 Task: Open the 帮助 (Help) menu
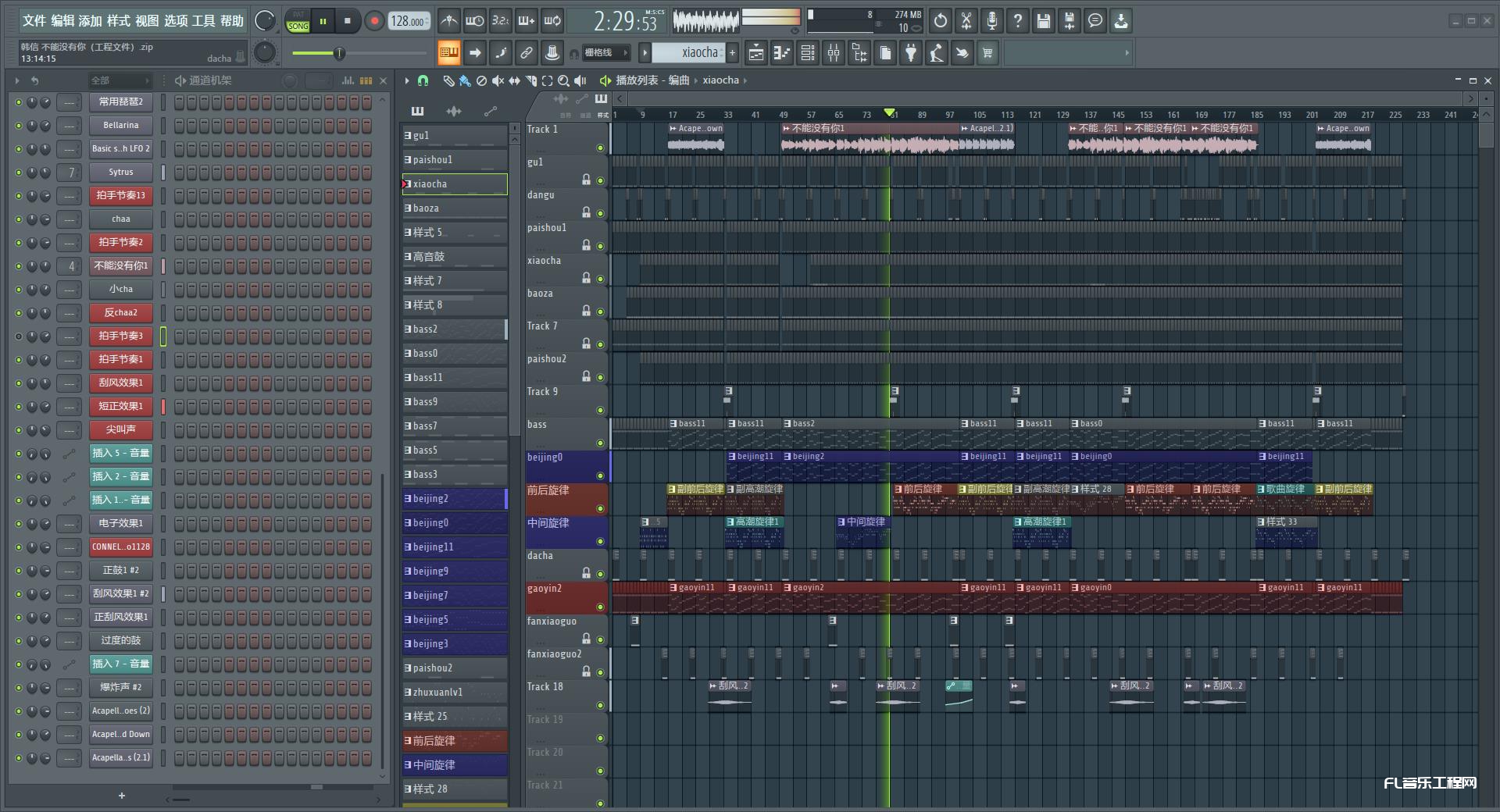pos(232,21)
